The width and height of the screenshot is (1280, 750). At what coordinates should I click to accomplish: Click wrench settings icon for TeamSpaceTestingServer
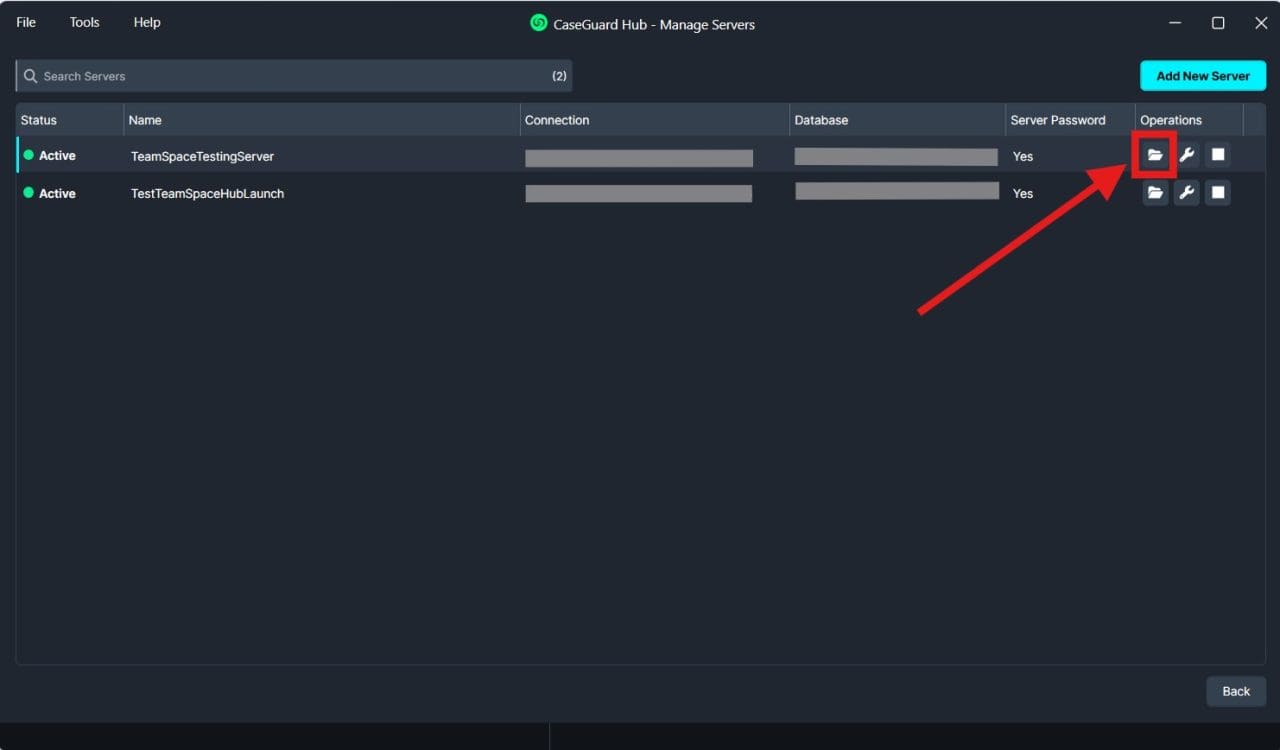[1186, 155]
